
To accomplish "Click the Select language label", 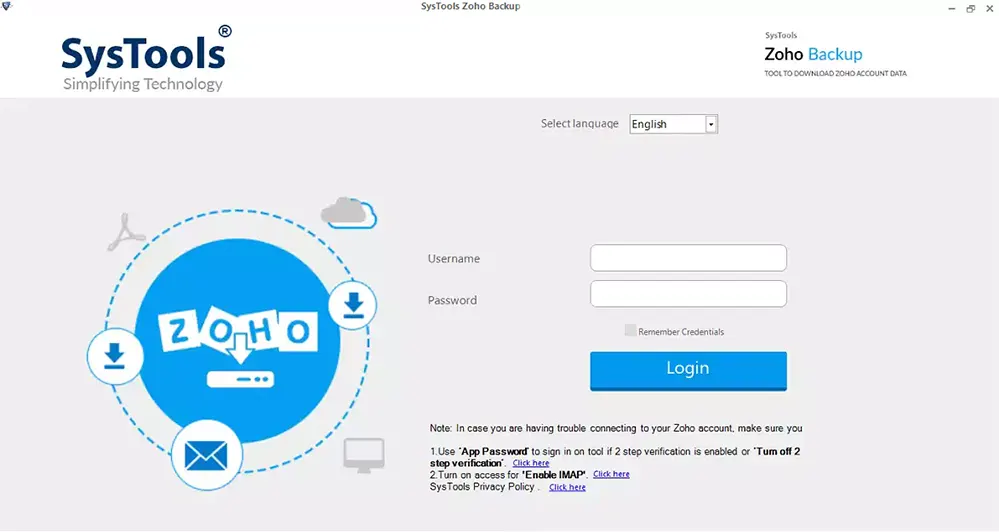I will pyautogui.click(x=580, y=124).
